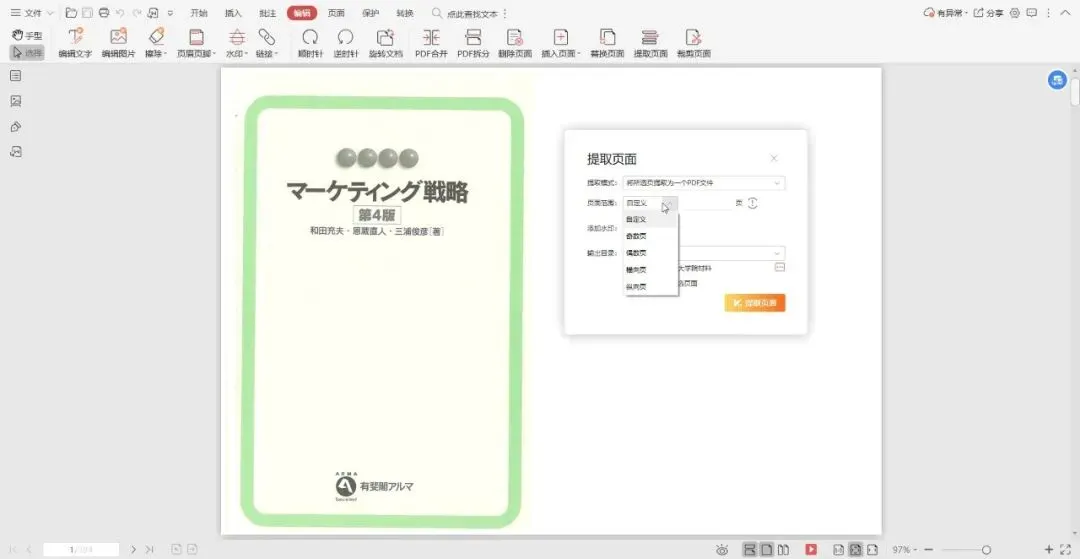This screenshot has width=1080, height=559.
Task: Switch to the 插入 tab
Action: (233, 13)
